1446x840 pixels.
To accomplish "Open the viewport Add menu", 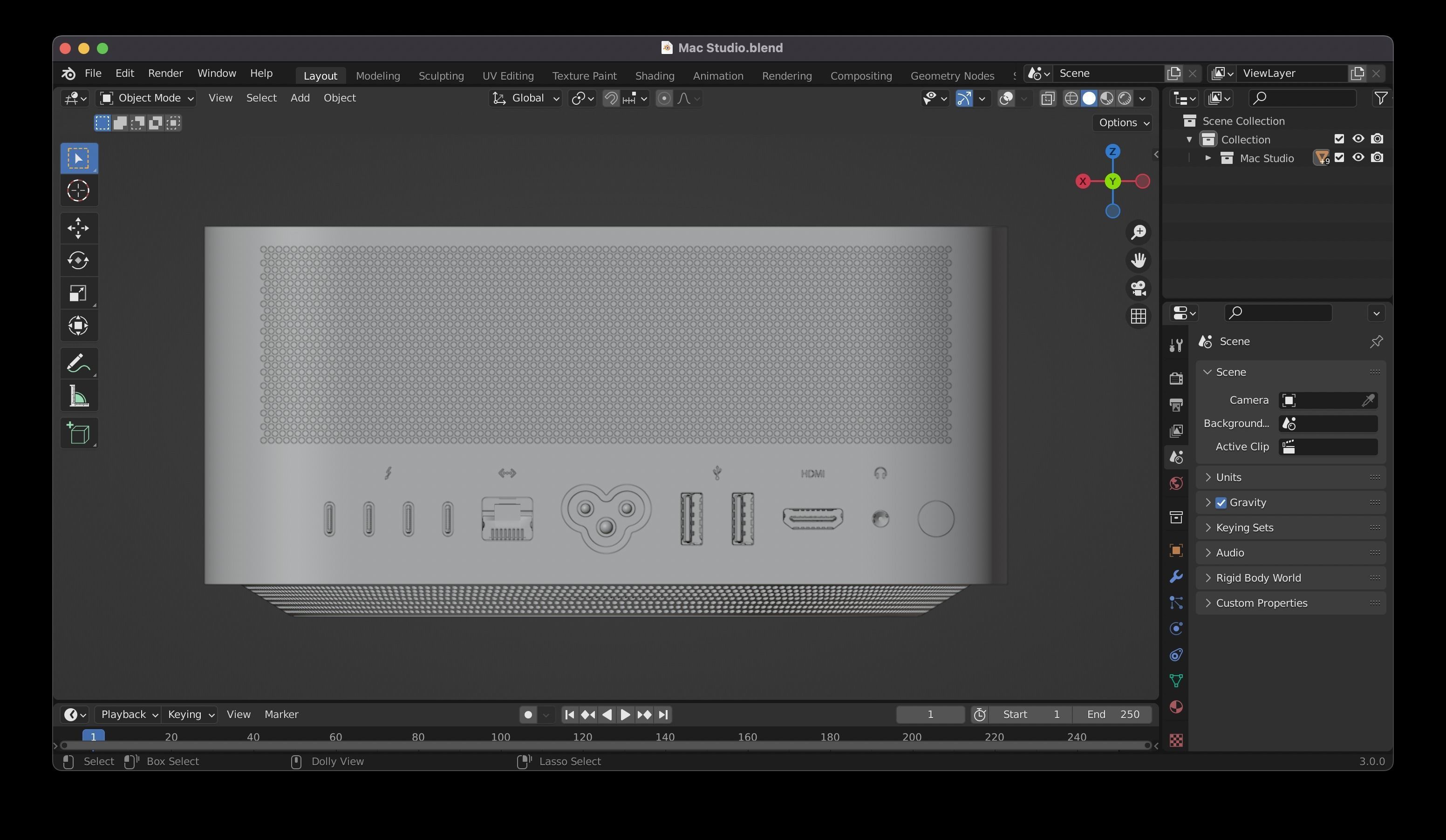I will pyautogui.click(x=300, y=98).
